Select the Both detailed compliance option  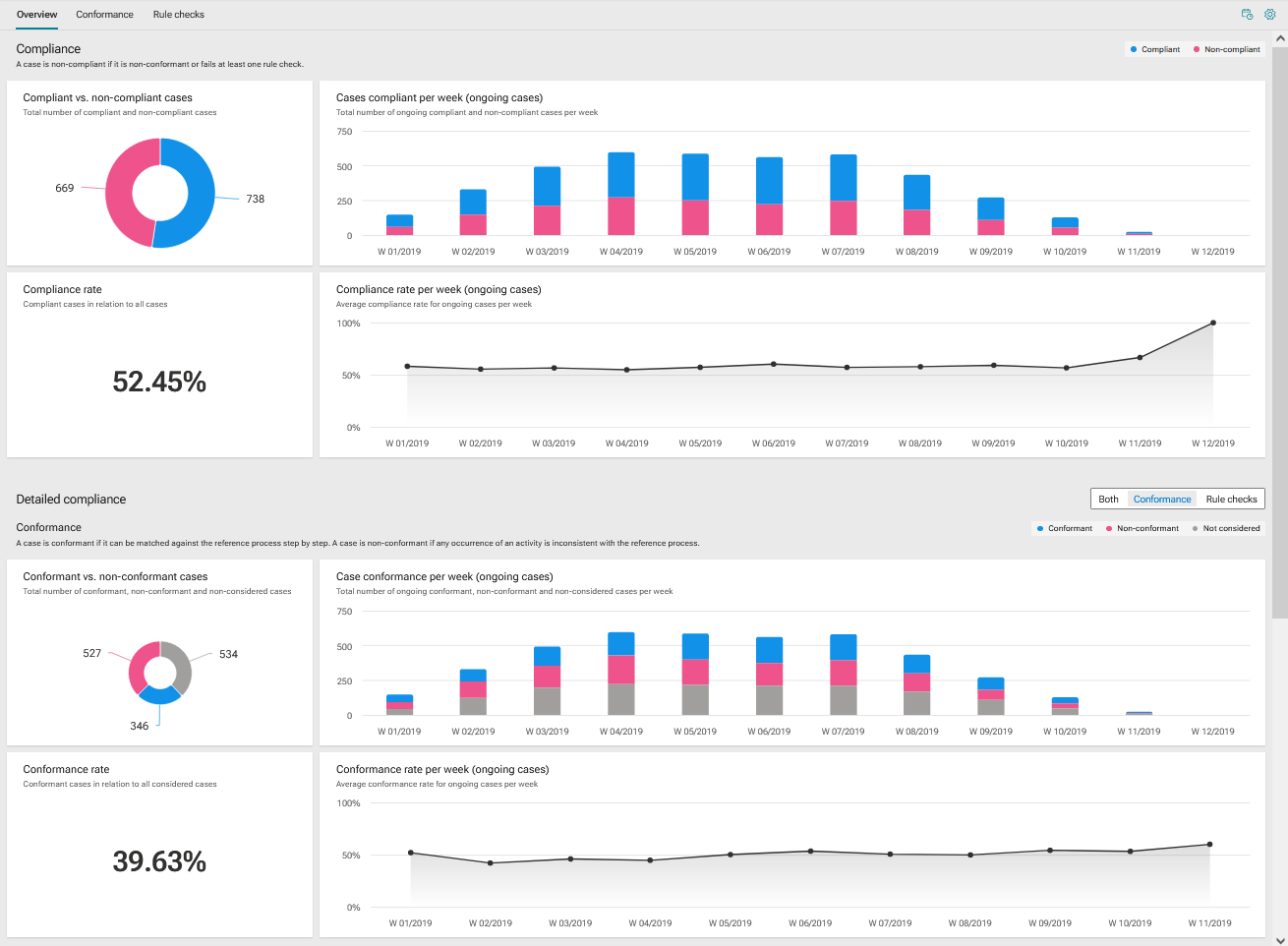pyautogui.click(x=1109, y=499)
